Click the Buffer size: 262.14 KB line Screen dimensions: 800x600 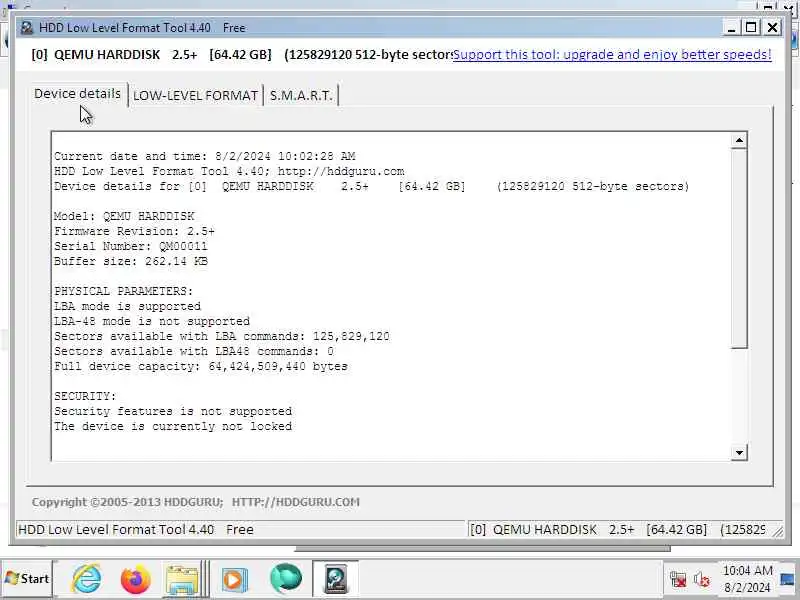pyautogui.click(x=131, y=261)
